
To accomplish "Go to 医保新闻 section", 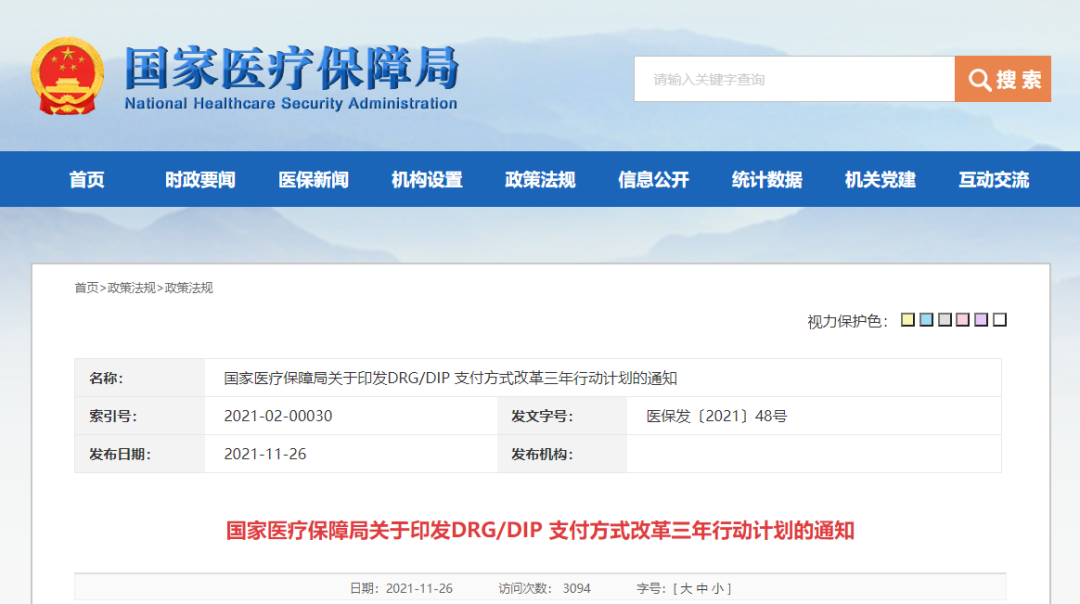I will 313,180.
